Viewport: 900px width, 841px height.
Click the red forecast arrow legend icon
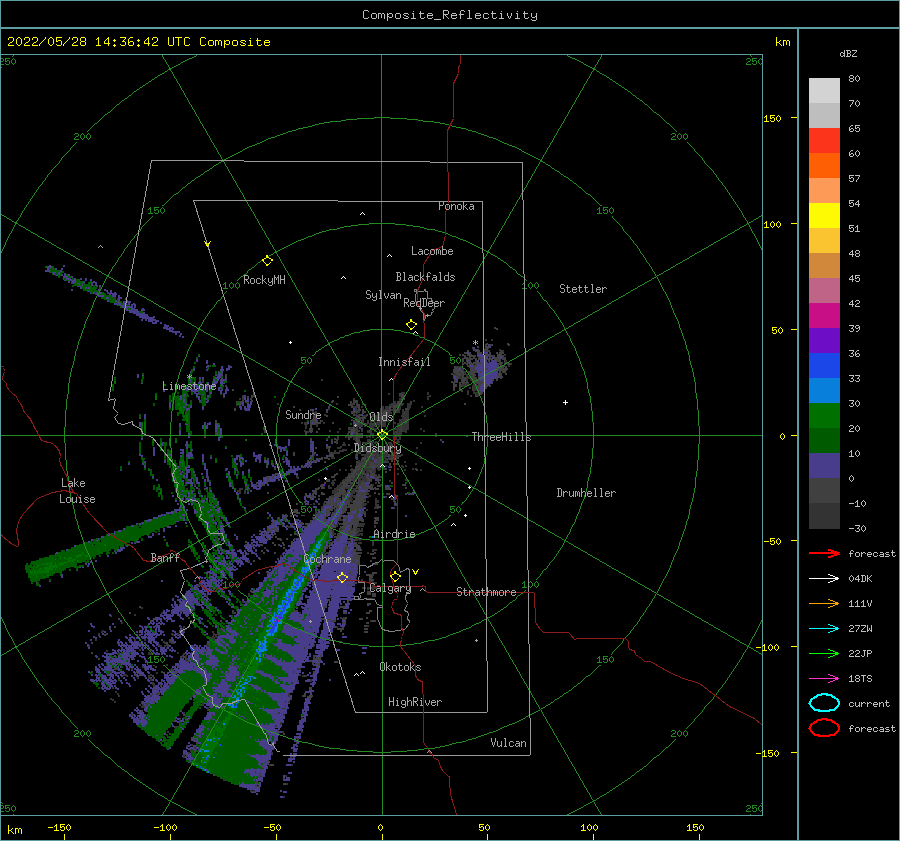coord(824,553)
